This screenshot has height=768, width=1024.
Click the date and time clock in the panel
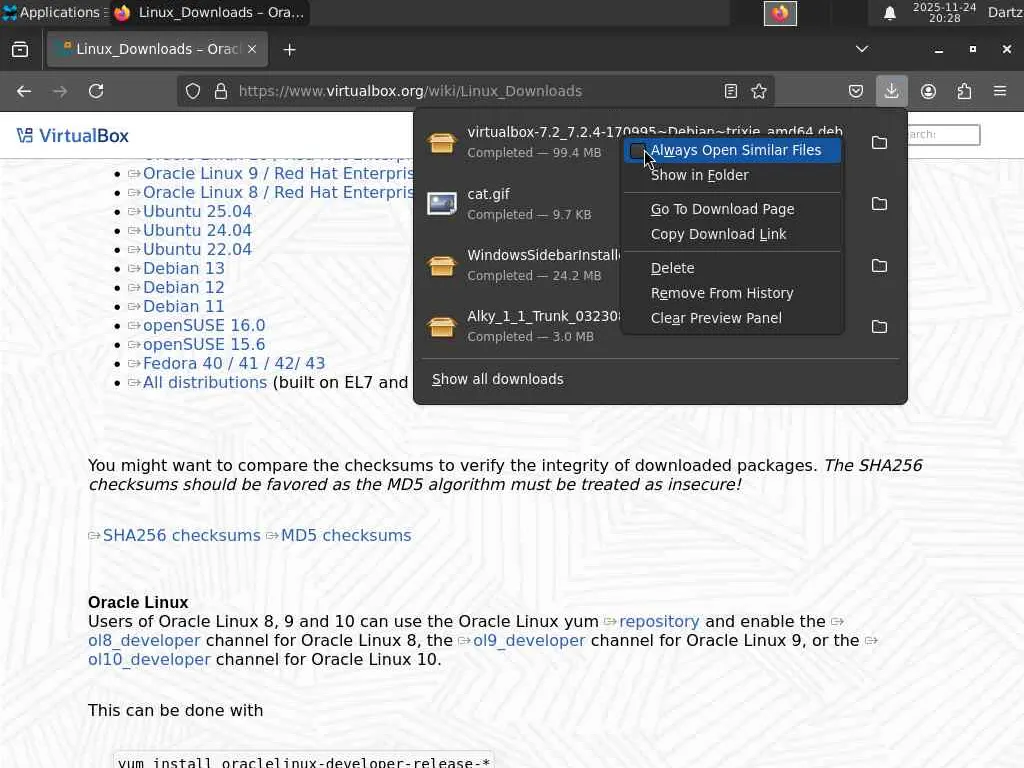(x=944, y=12)
